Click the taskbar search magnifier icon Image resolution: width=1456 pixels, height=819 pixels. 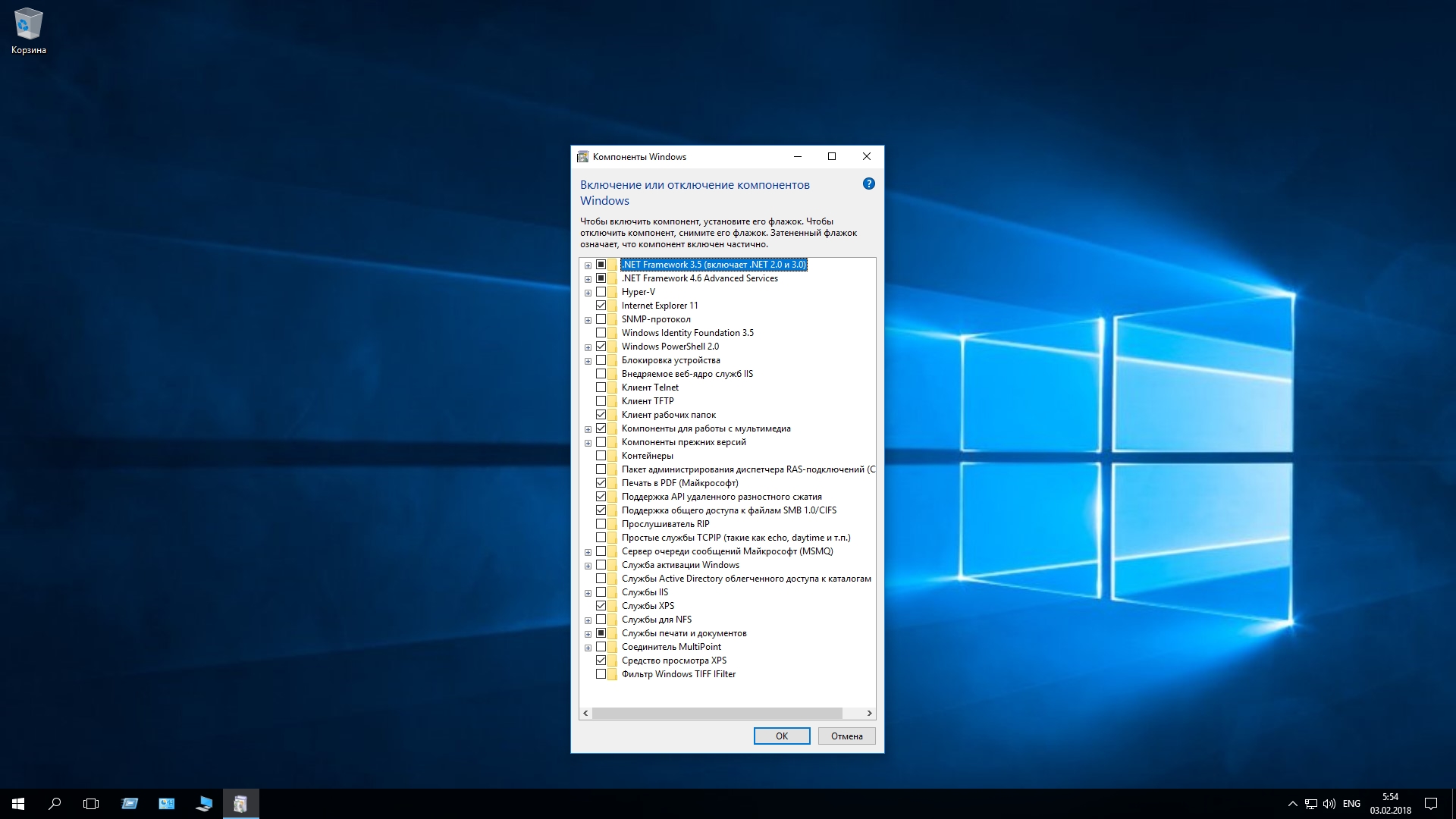click(55, 804)
